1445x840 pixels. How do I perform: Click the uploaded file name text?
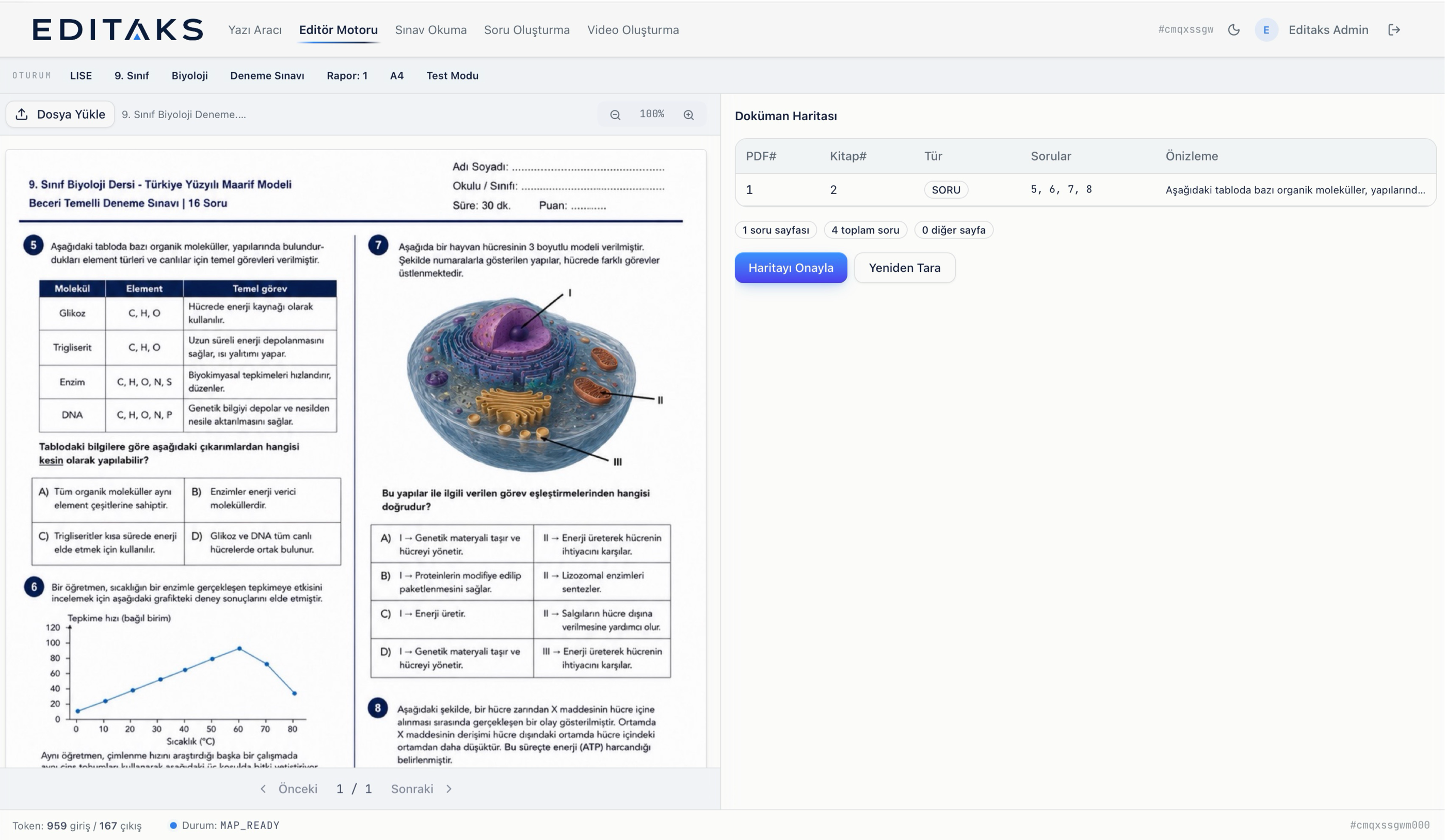point(184,115)
